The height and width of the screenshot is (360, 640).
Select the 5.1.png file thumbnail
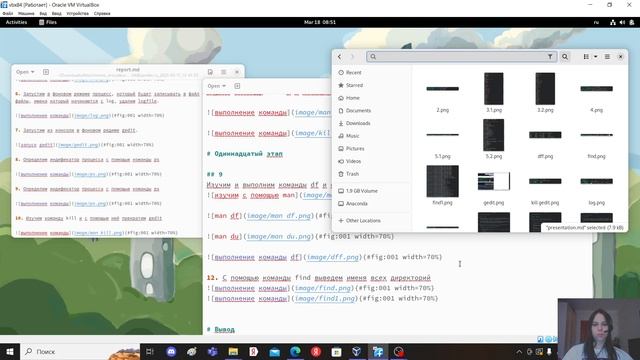pos(442,135)
